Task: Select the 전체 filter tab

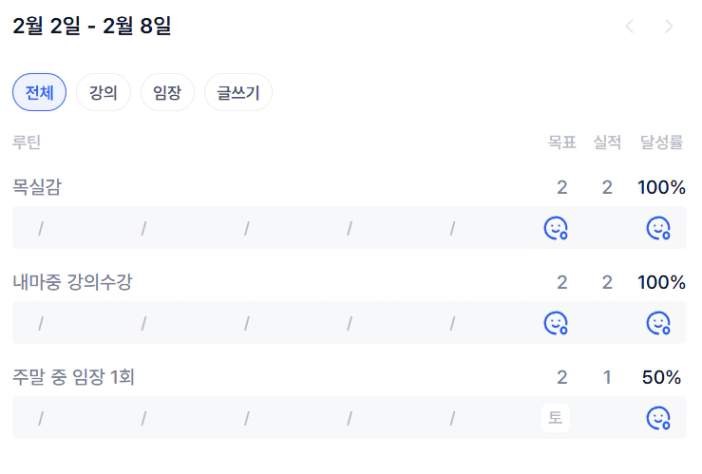Action: click(x=39, y=93)
